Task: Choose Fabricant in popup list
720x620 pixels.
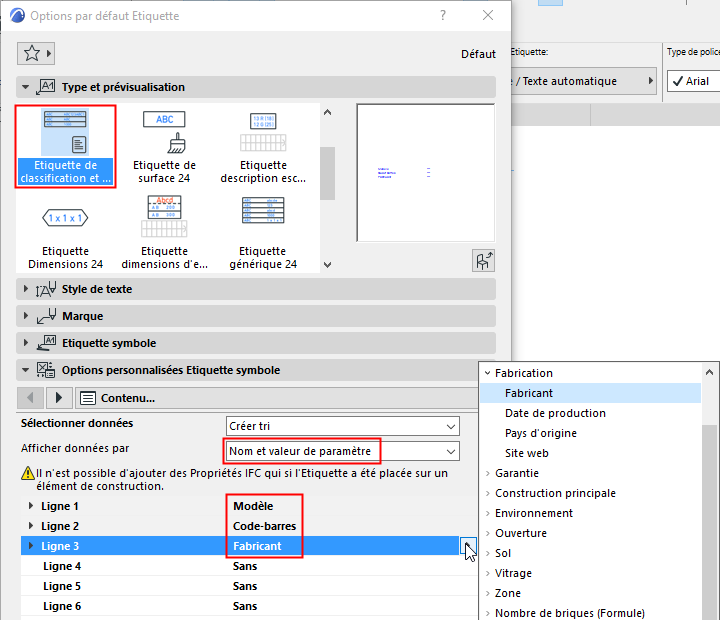Action: 591,393
